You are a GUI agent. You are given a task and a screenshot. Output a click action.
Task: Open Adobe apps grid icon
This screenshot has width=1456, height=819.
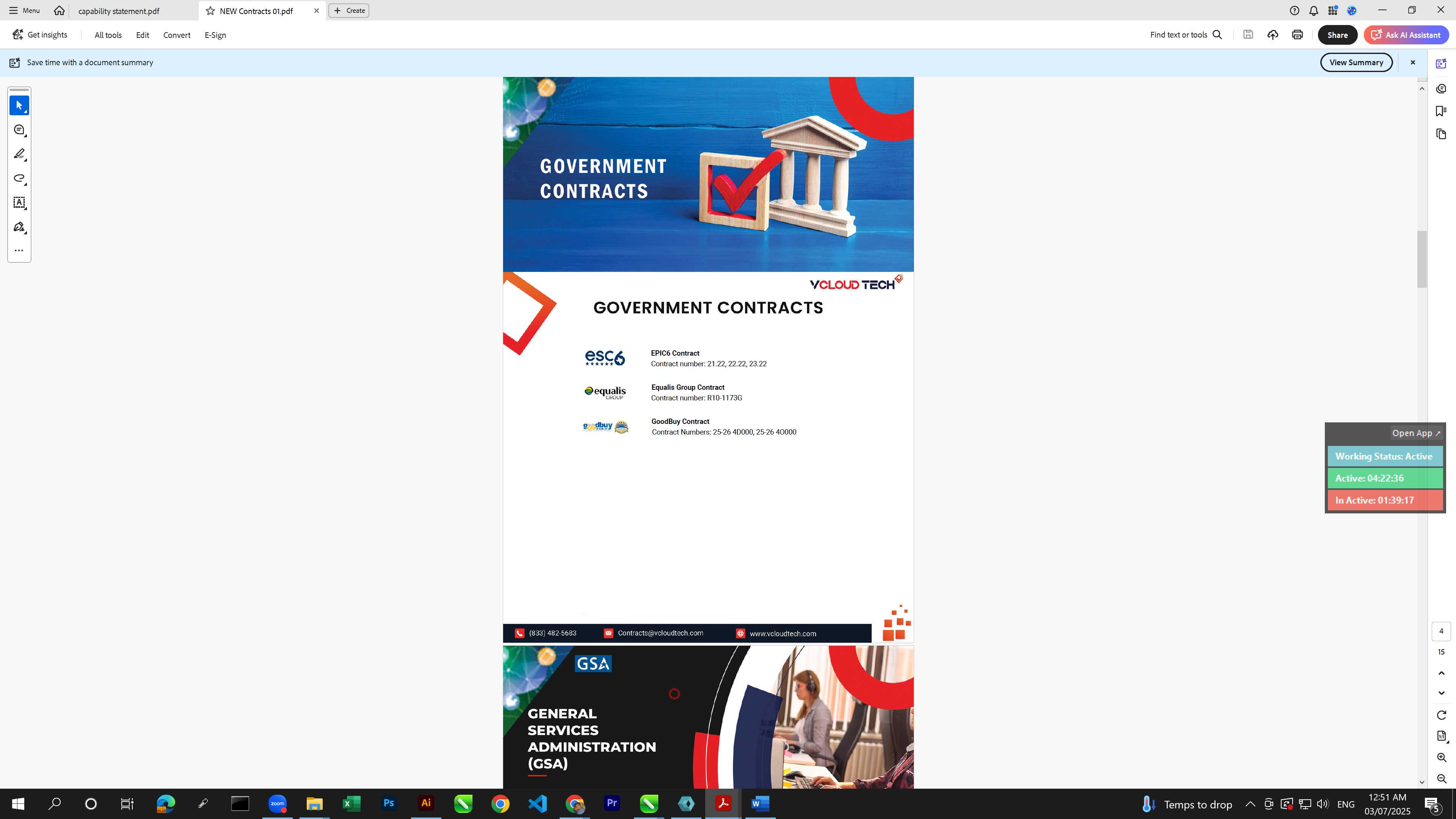tap(1333, 10)
